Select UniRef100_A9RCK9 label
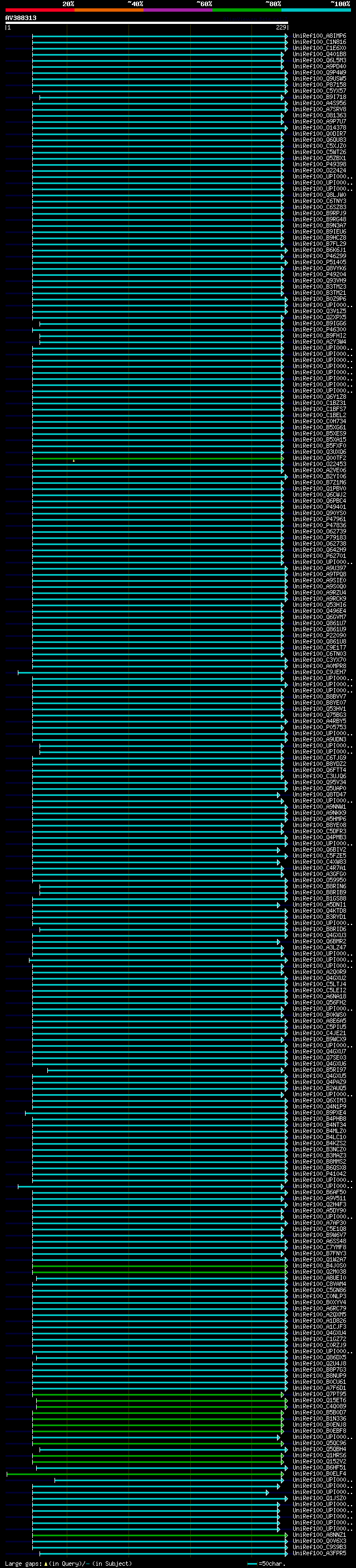The image size is (356, 1568). point(319,599)
